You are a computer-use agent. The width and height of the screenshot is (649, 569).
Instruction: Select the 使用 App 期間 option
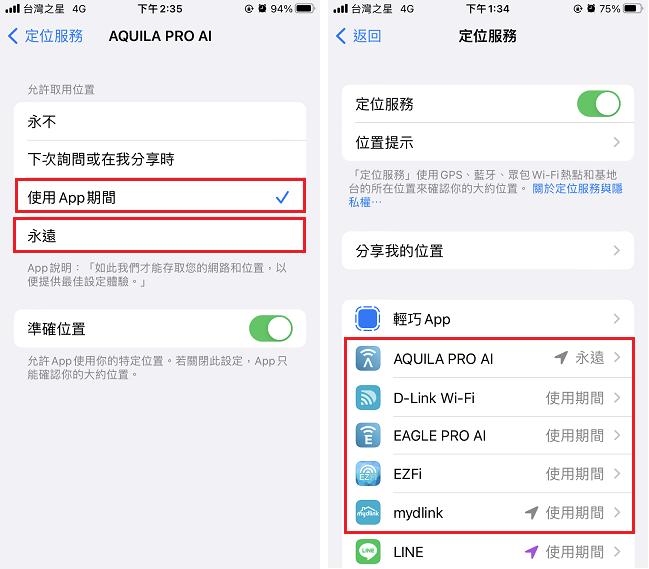[x=160, y=196]
